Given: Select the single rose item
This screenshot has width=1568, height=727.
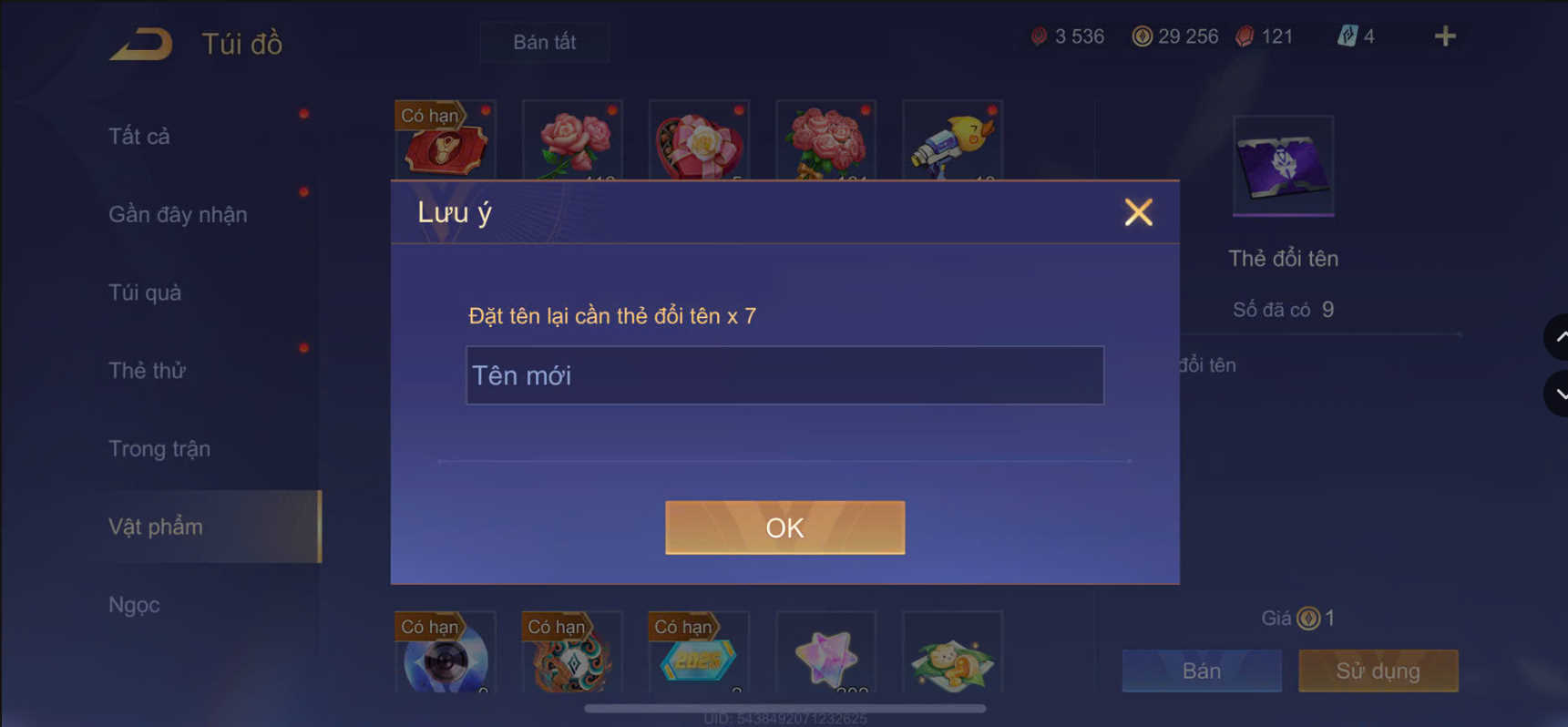Looking at the screenshot, I should pyautogui.click(x=572, y=140).
